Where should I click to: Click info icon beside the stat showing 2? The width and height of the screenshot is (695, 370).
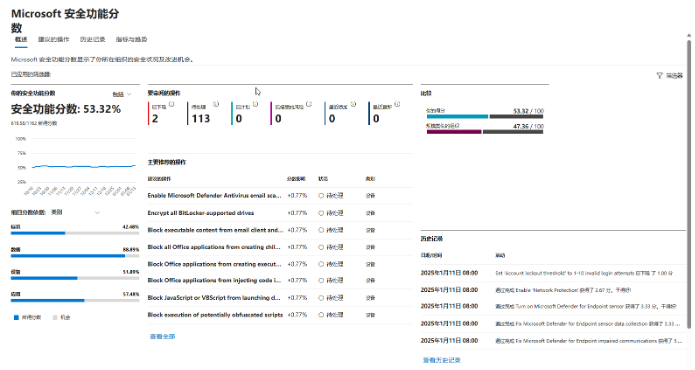pyautogui.click(x=172, y=104)
